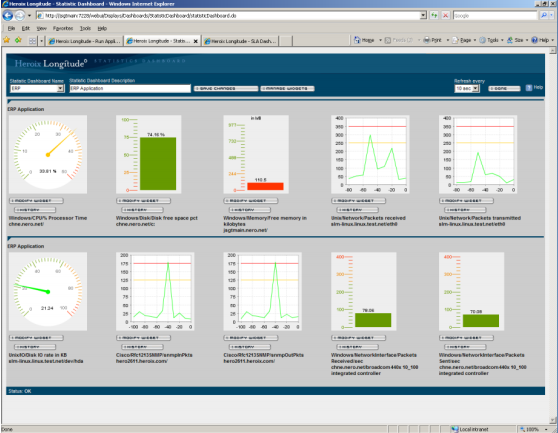Go forward with the browser Forward arrow

(20, 16)
